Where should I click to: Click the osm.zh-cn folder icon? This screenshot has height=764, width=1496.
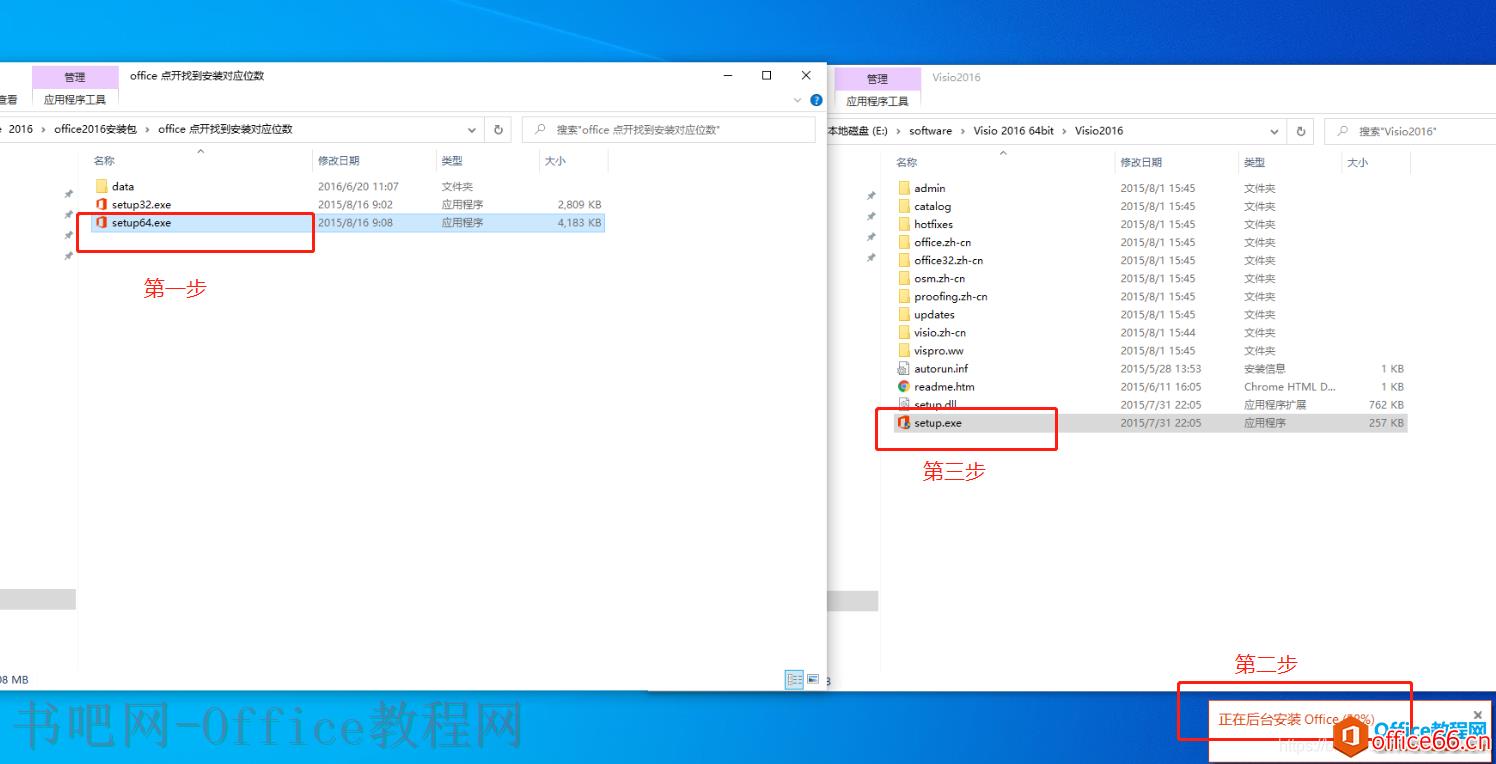point(904,278)
